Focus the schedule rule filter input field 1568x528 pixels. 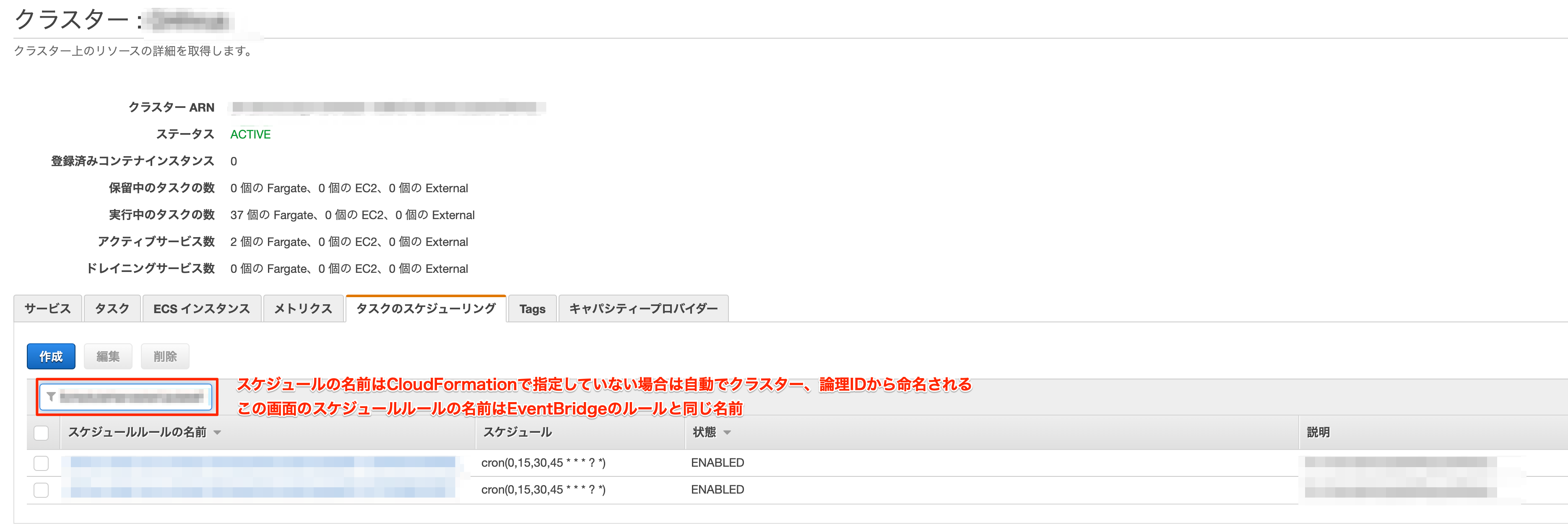[x=127, y=397]
